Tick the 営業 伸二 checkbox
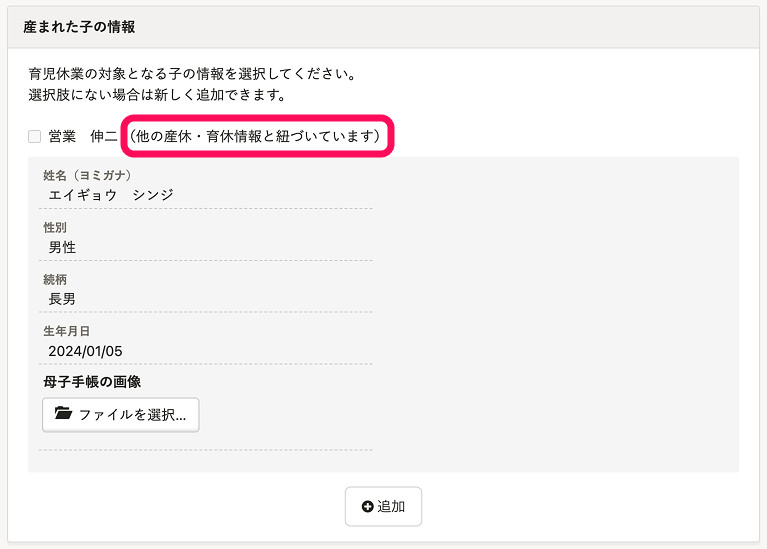 [x=35, y=137]
